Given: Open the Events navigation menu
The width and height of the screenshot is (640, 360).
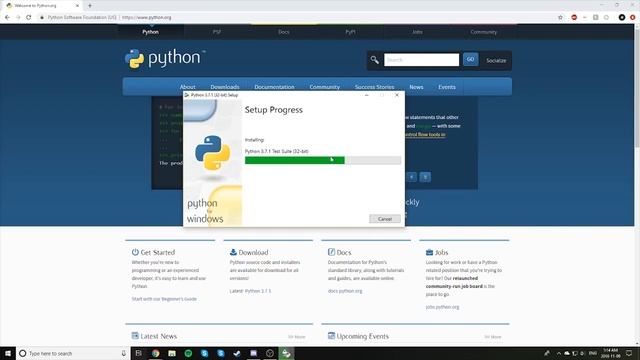Looking at the screenshot, I should (x=447, y=87).
